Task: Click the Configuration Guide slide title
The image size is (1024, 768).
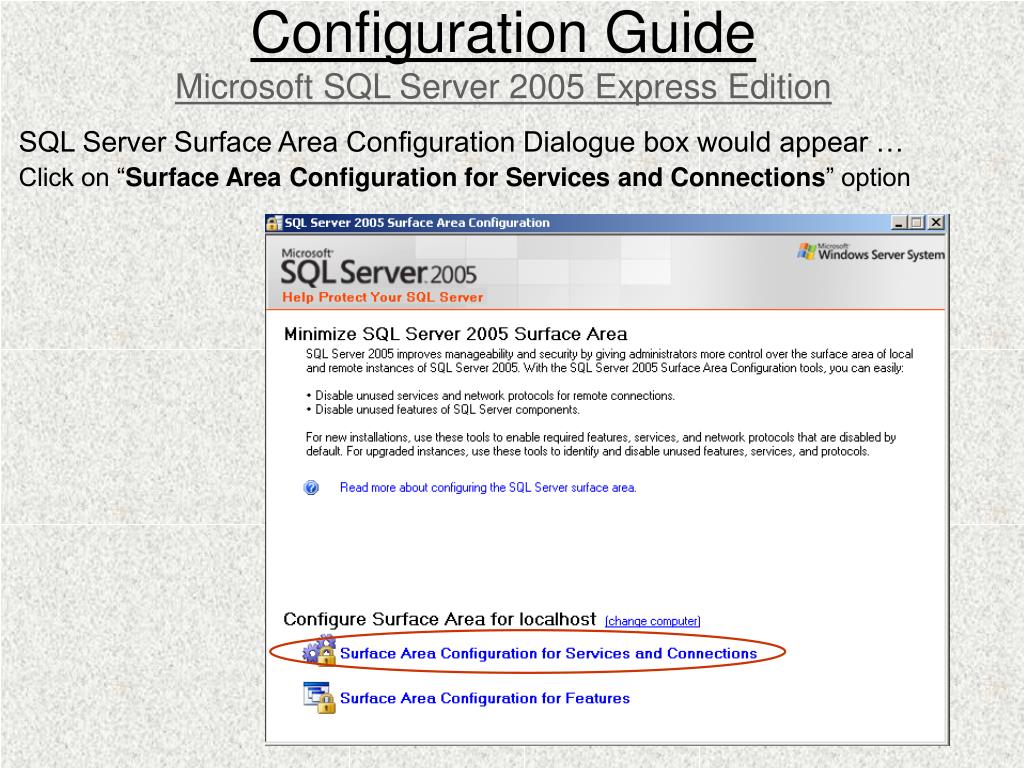Action: pyautogui.click(x=503, y=33)
